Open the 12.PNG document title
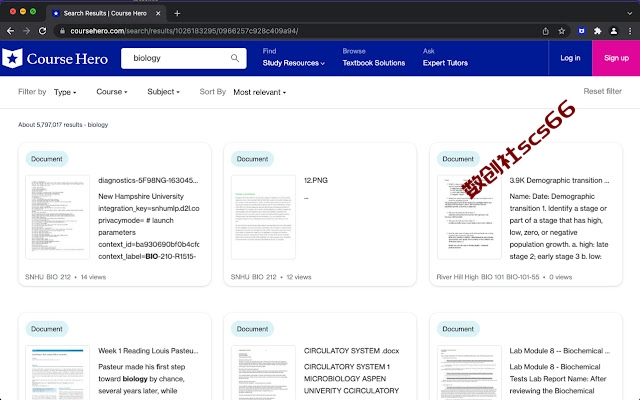This screenshot has height=400, width=640. [x=316, y=180]
